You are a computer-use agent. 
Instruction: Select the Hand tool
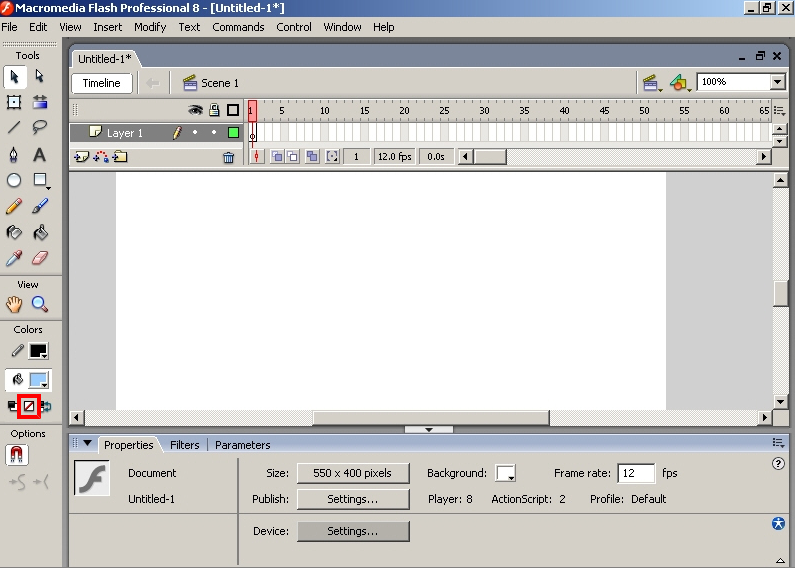click(x=14, y=304)
